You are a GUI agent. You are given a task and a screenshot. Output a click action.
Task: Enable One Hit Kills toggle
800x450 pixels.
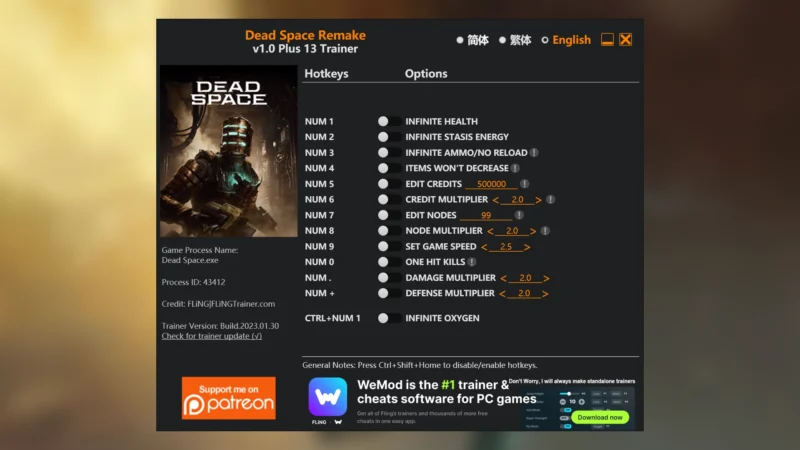pyautogui.click(x=389, y=262)
